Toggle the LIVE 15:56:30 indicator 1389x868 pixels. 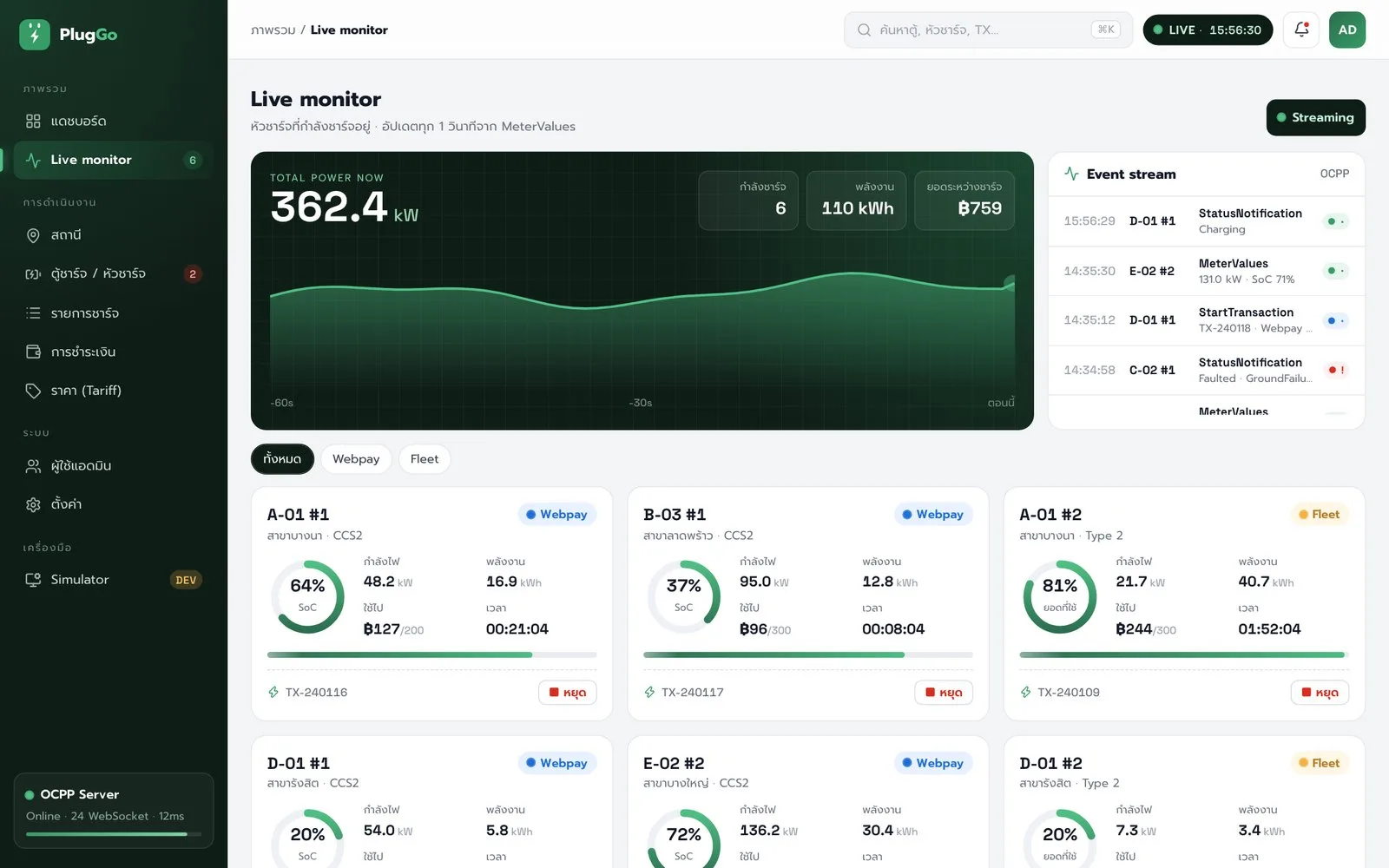(1208, 30)
